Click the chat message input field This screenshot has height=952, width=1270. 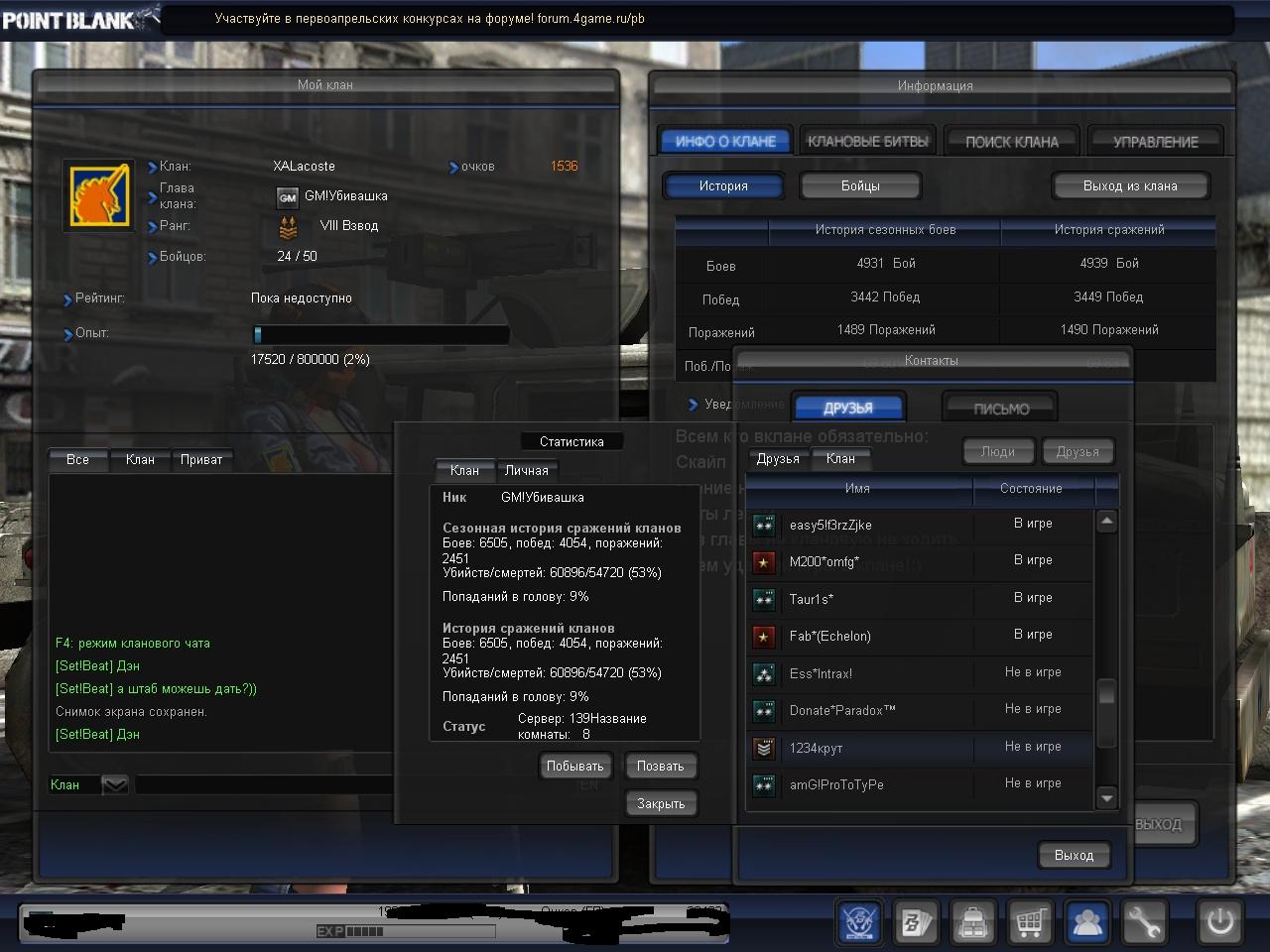263,785
